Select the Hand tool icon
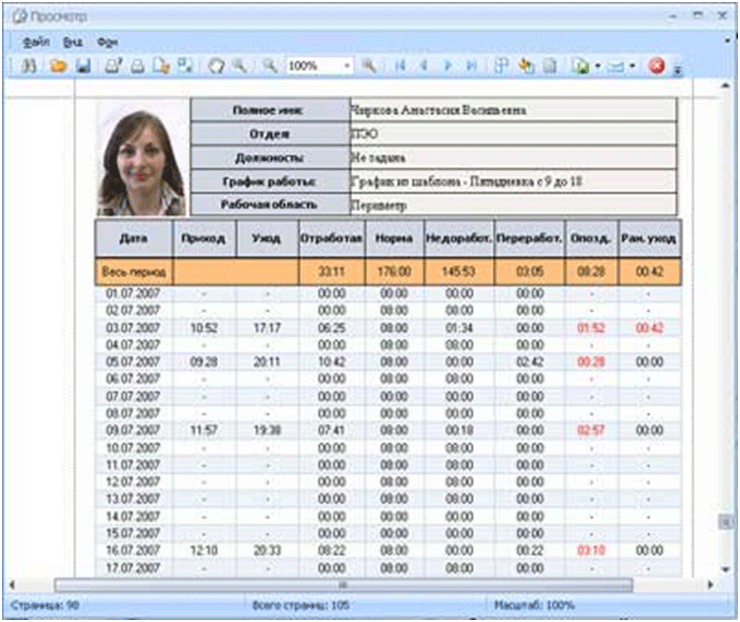This screenshot has width=740, height=622. [x=216, y=66]
